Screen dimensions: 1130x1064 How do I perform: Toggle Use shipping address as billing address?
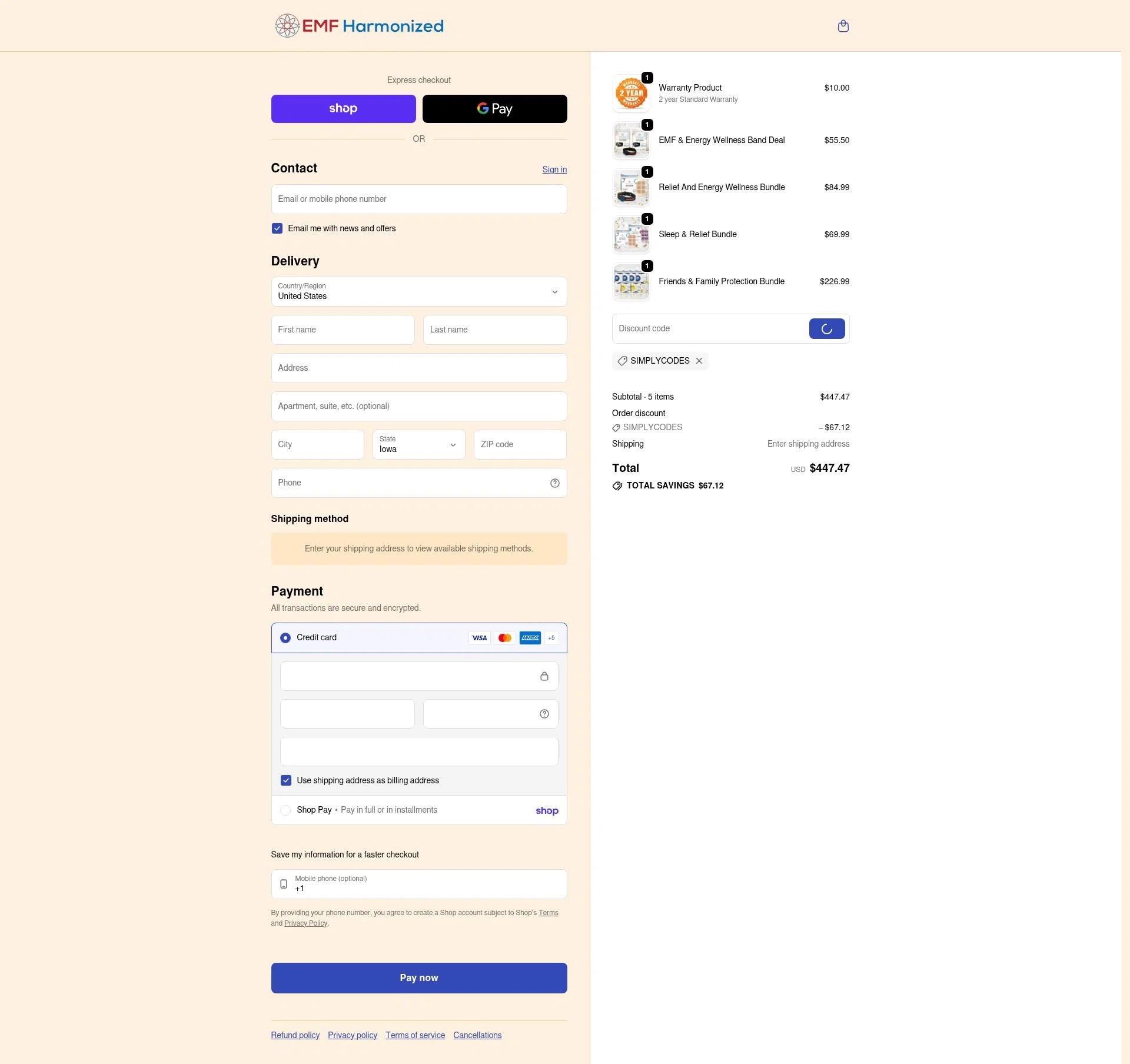click(x=286, y=780)
